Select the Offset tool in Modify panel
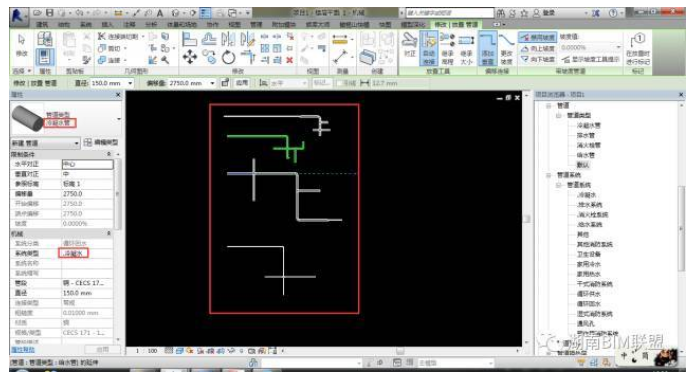 209,39
